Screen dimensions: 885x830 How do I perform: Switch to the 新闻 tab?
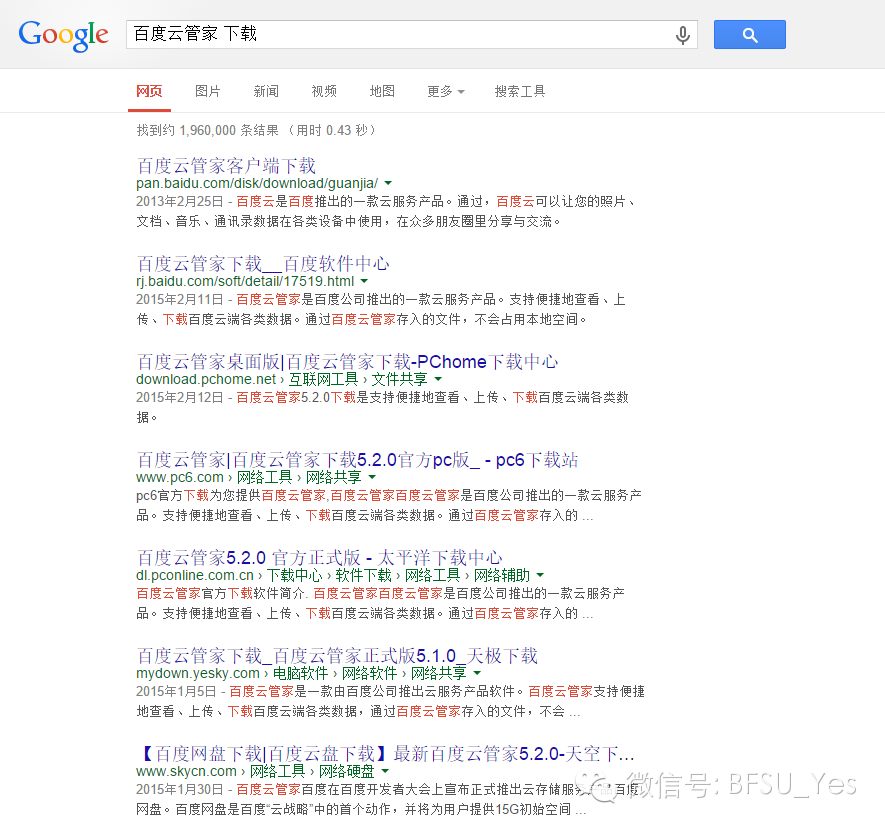coord(266,91)
